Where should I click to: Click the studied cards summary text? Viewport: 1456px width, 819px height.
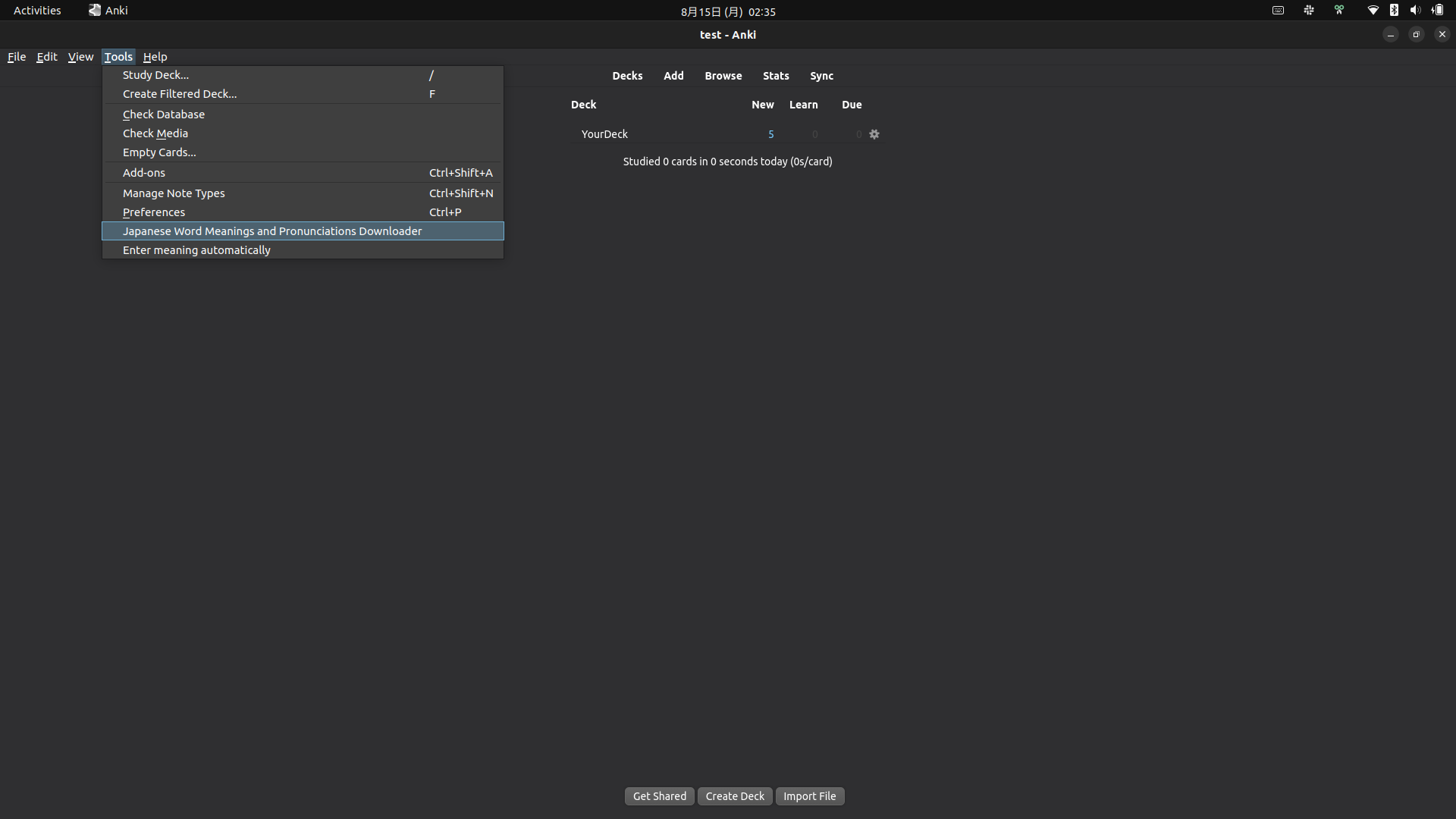click(x=727, y=162)
